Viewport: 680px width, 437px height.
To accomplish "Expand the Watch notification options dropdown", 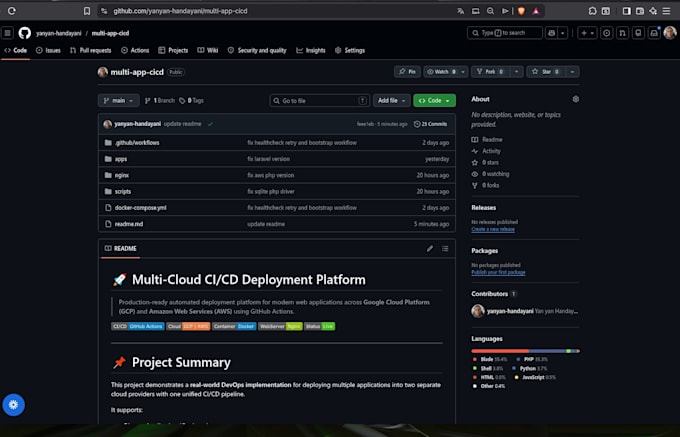I will coord(463,72).
